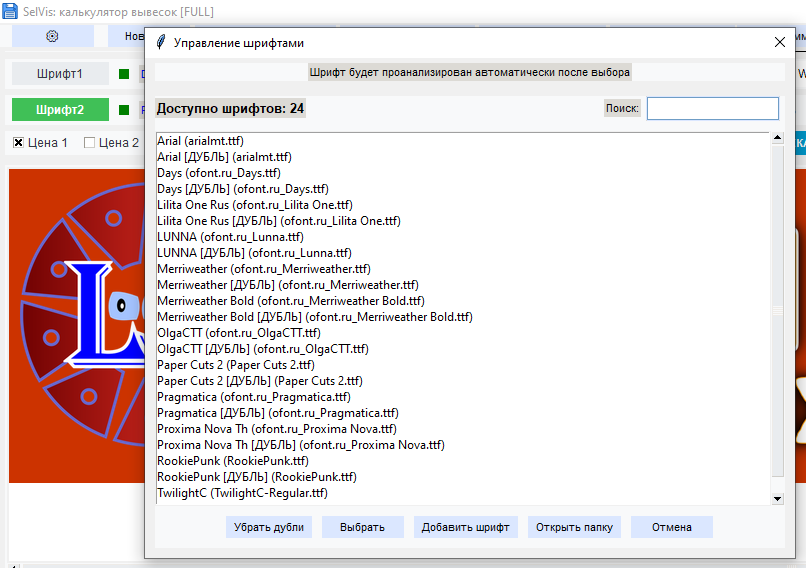Focus the Поиск search field

point(712,108)
